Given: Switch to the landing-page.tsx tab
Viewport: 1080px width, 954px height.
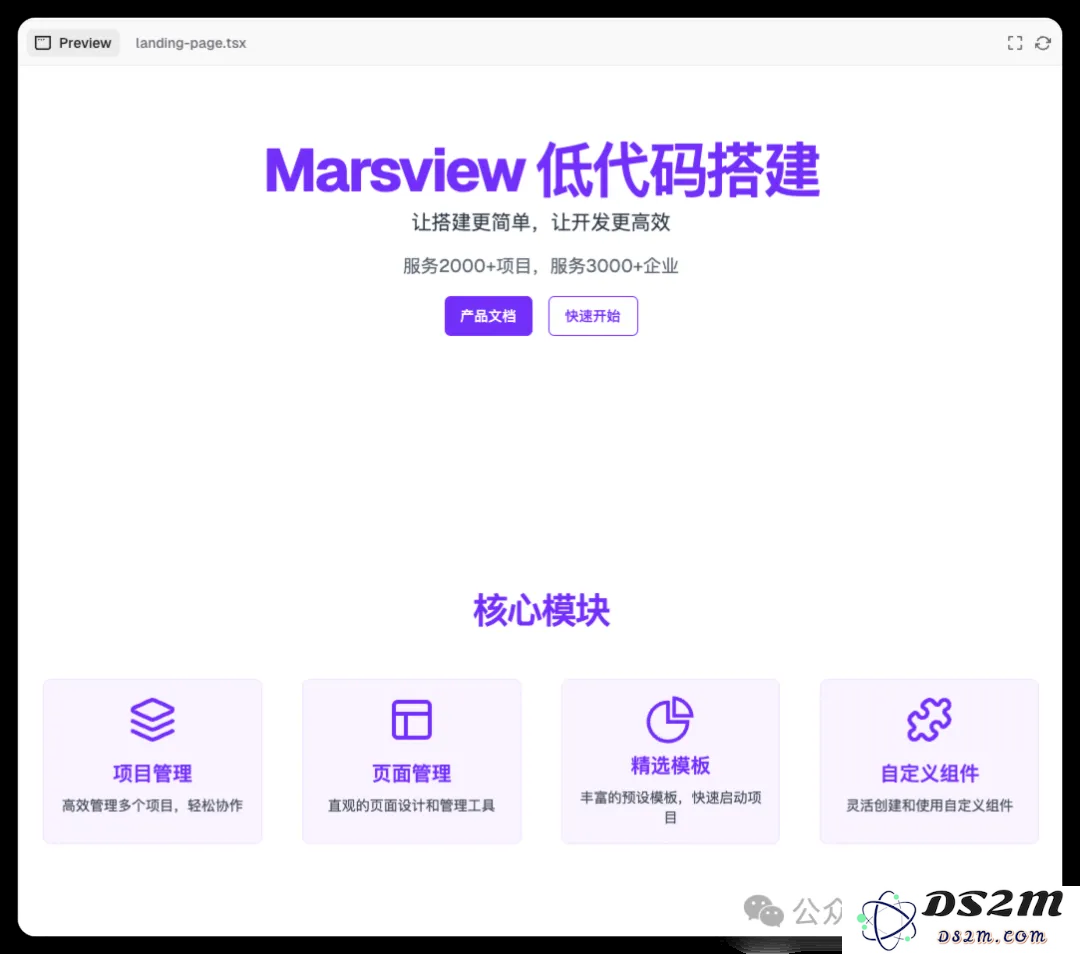Looking at the screenshot, I should pyautogui.click(x=191, y=43).
